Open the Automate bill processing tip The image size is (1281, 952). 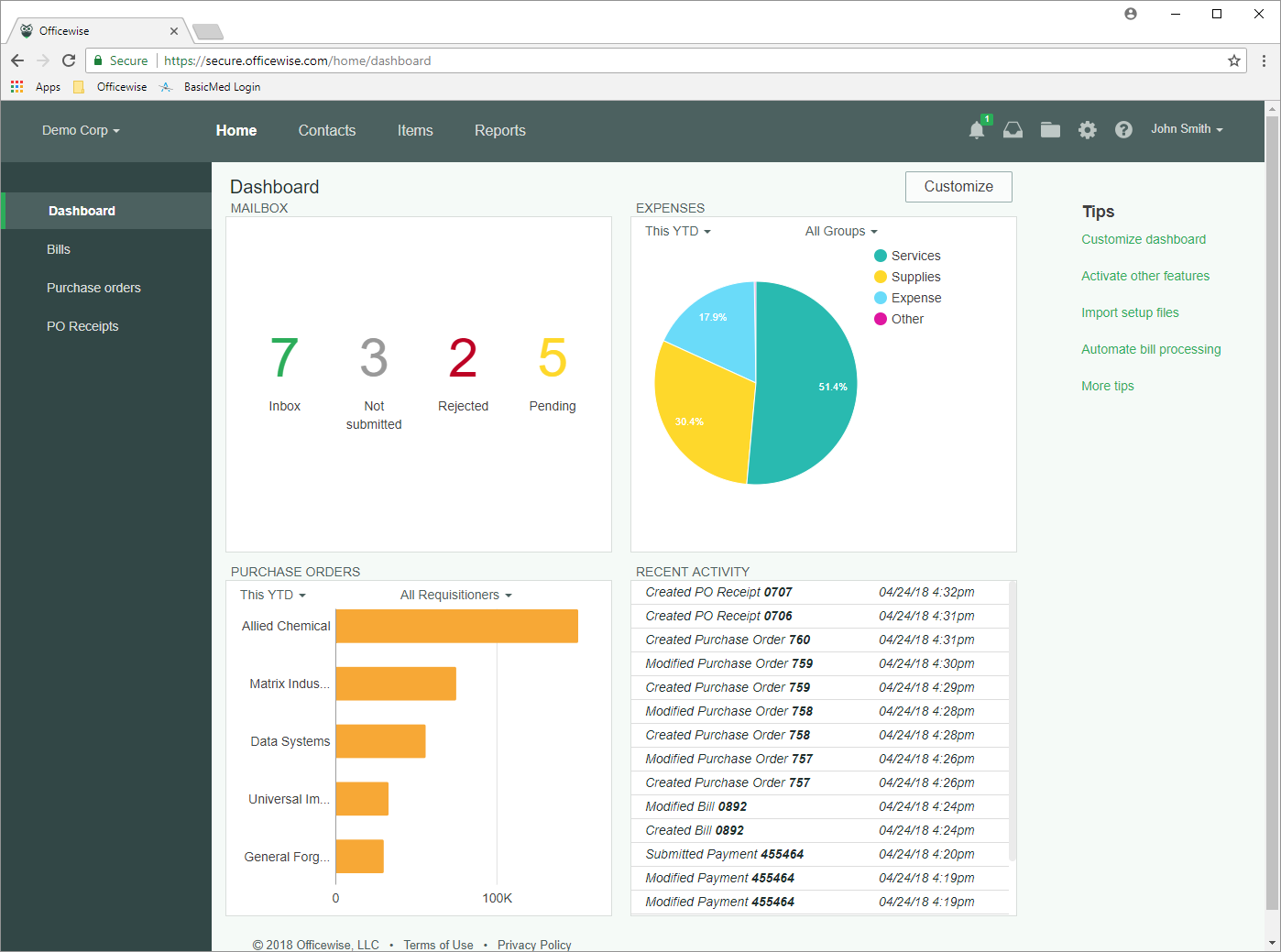coord(1151,349)
